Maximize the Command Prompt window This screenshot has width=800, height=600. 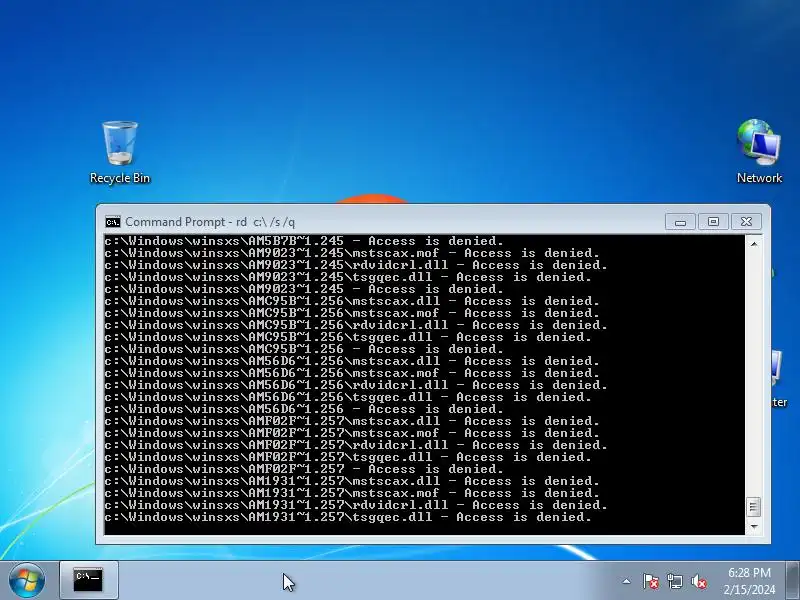click(x=713, y=222)
